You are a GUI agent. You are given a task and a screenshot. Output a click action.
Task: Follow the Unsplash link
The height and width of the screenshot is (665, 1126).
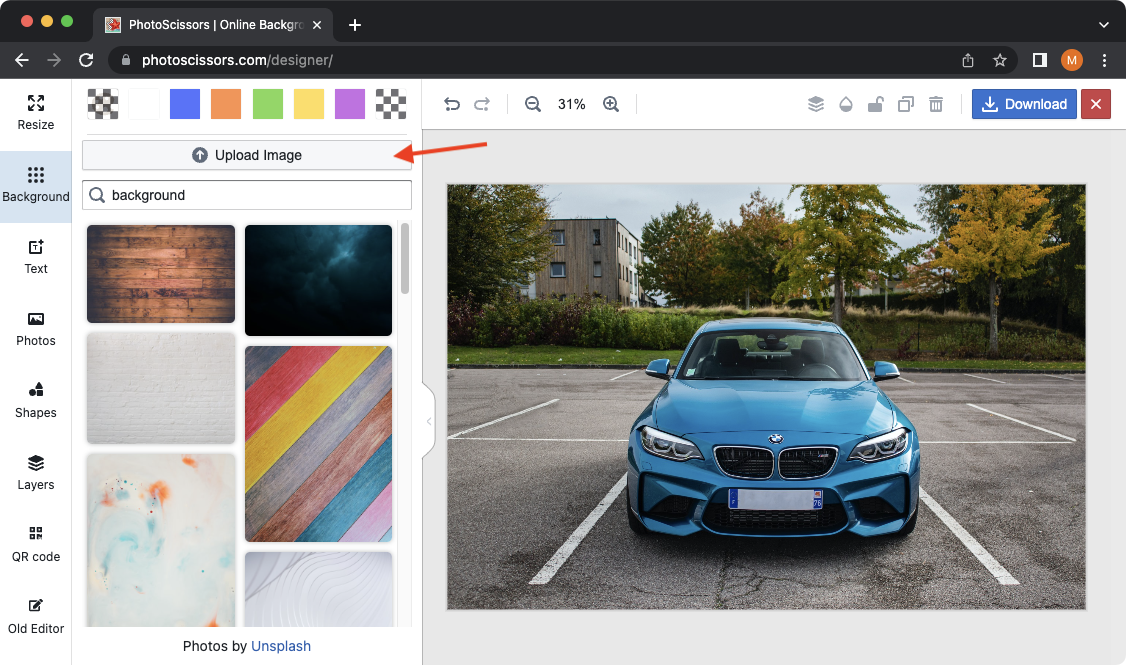pyautogui.click(x=281, y=646)
